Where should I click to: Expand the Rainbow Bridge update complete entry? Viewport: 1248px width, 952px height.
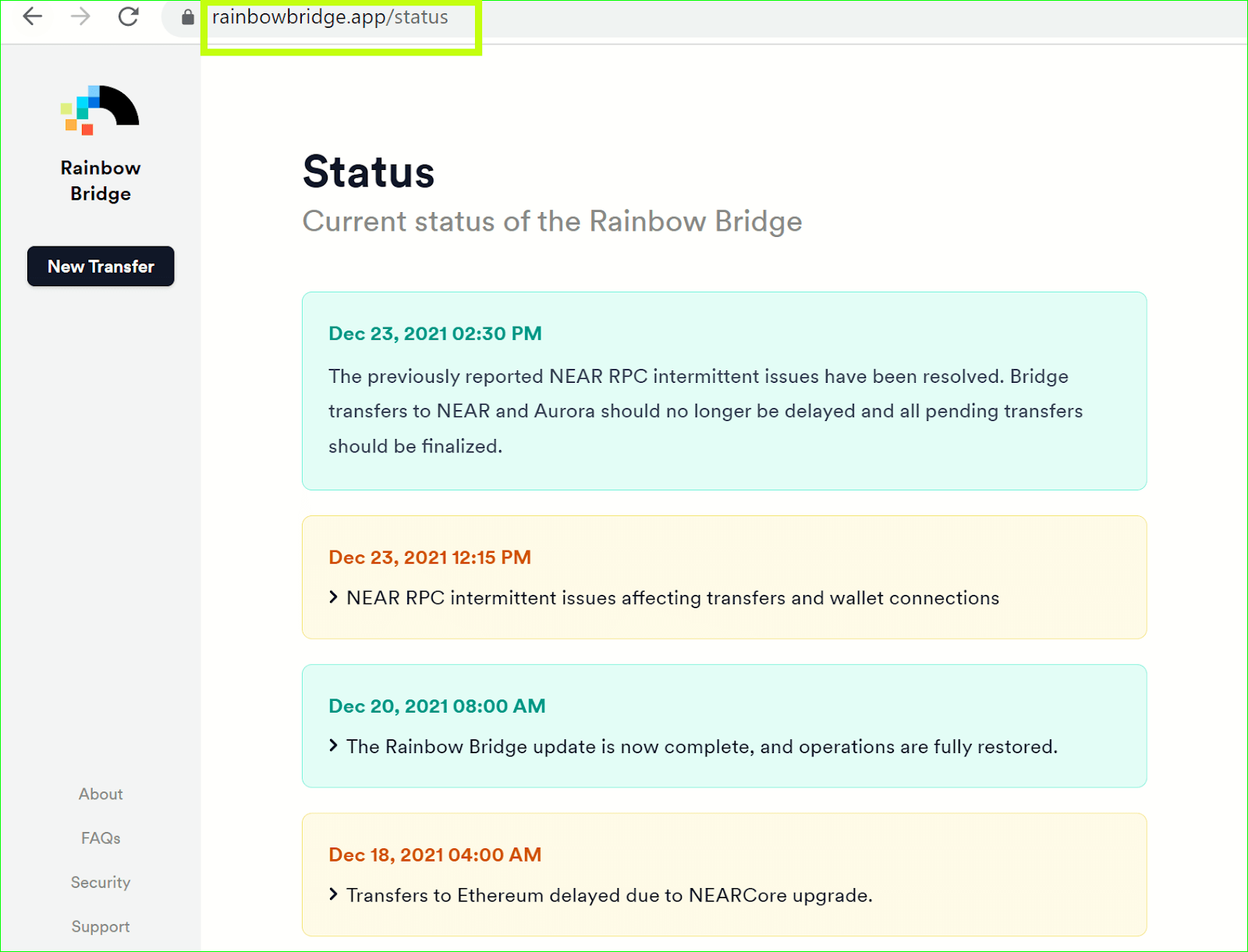click(x=702, y=746)
